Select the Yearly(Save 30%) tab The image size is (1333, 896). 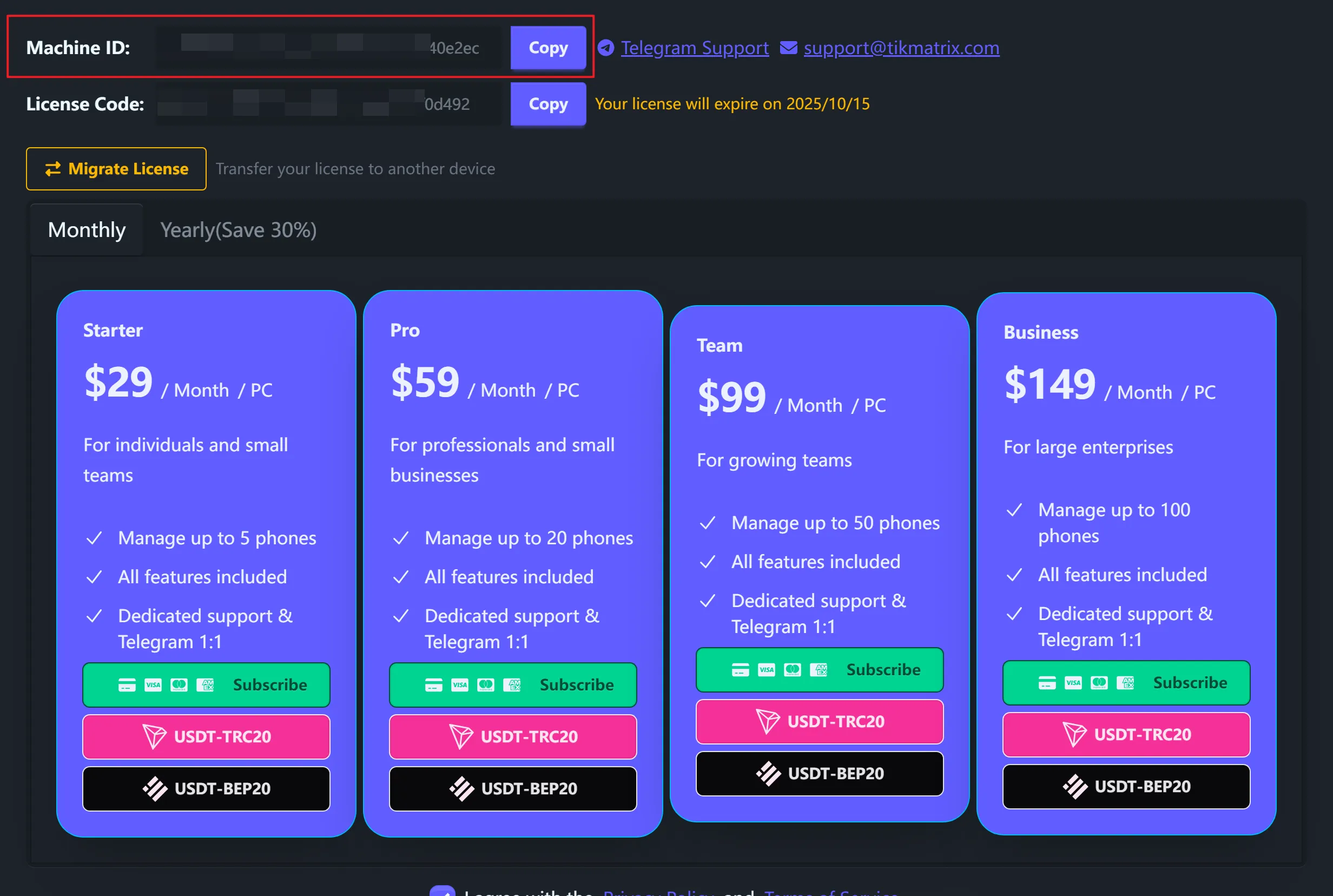point(238,230)
